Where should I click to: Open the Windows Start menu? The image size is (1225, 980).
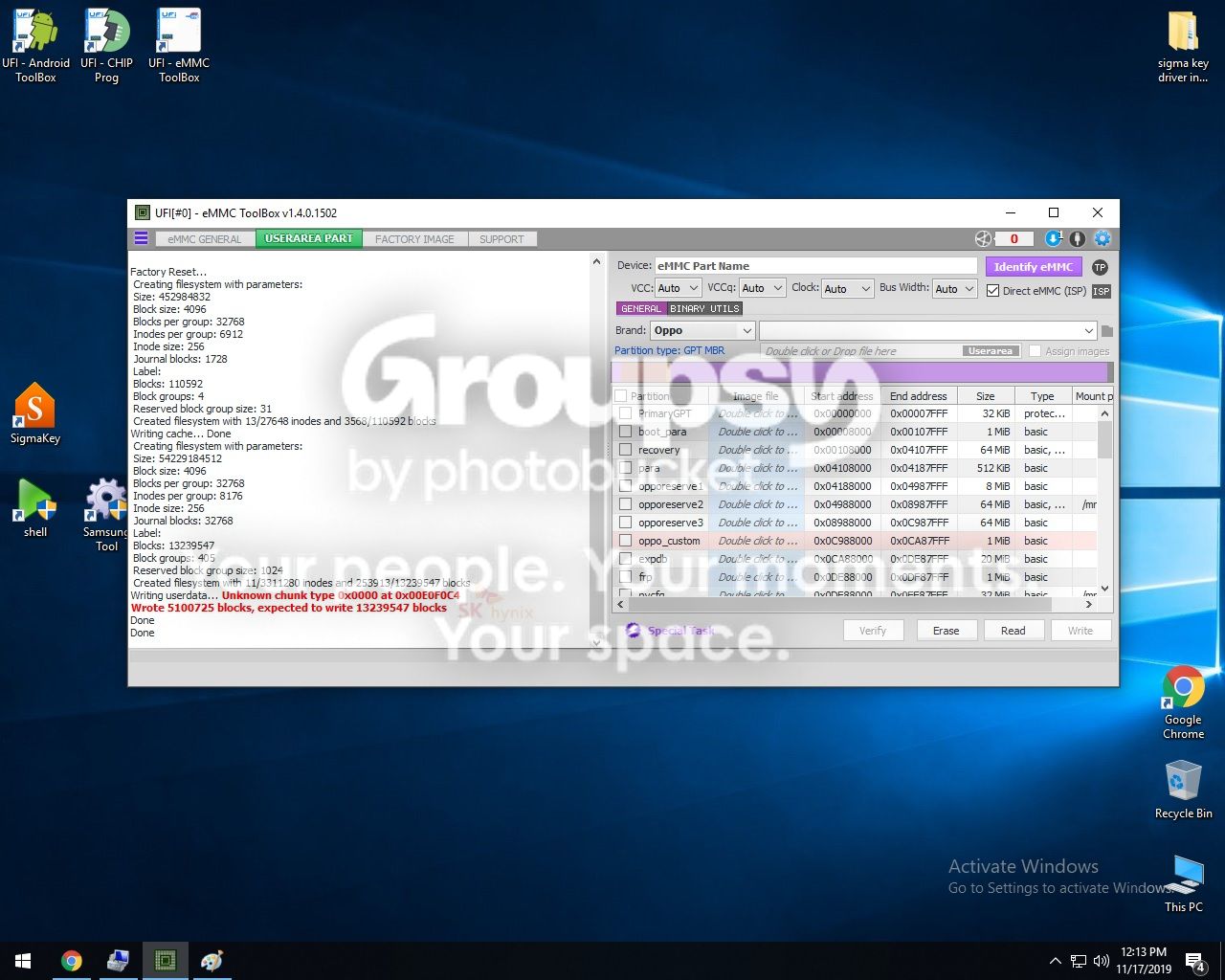pyautogui.click(x=23, y=961)
